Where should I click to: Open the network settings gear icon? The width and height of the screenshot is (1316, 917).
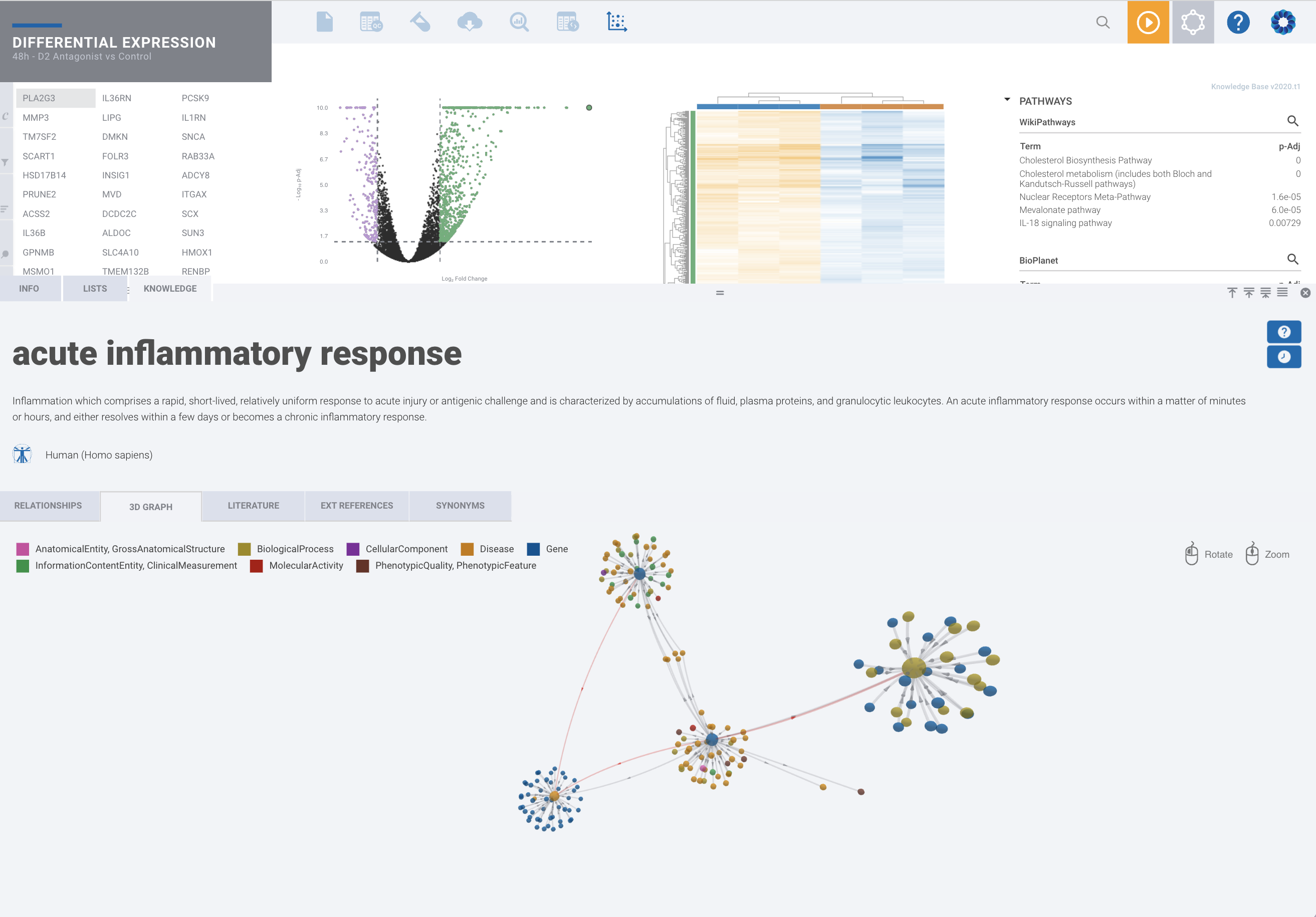click(x=1193, y=23)
